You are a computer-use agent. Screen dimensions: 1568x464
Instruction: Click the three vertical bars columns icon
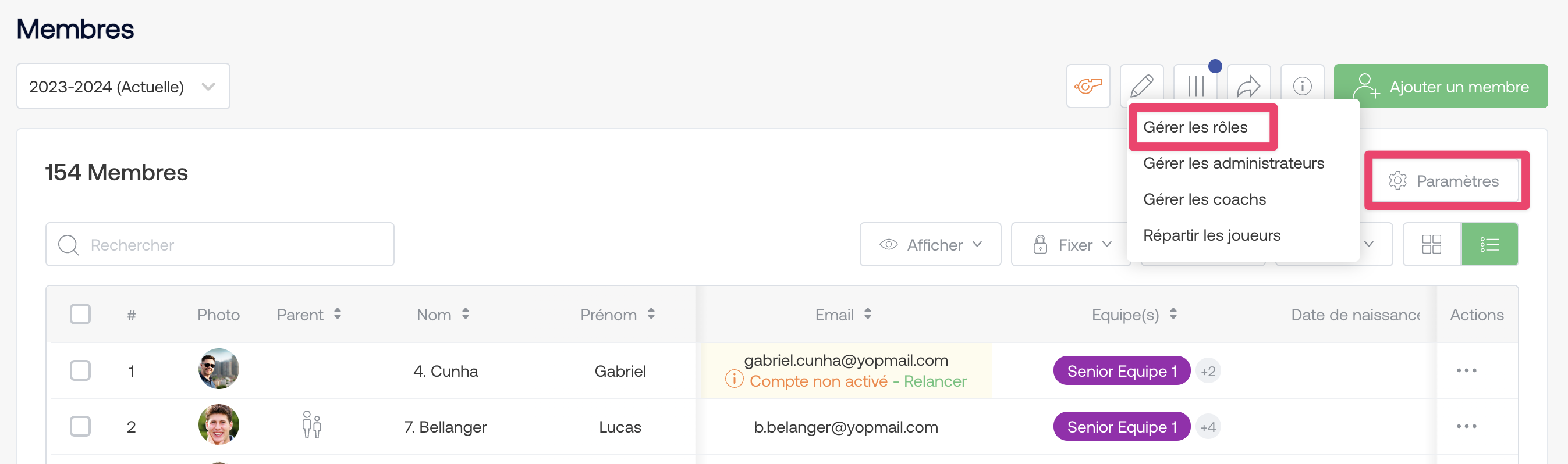tap(1195, 85)
